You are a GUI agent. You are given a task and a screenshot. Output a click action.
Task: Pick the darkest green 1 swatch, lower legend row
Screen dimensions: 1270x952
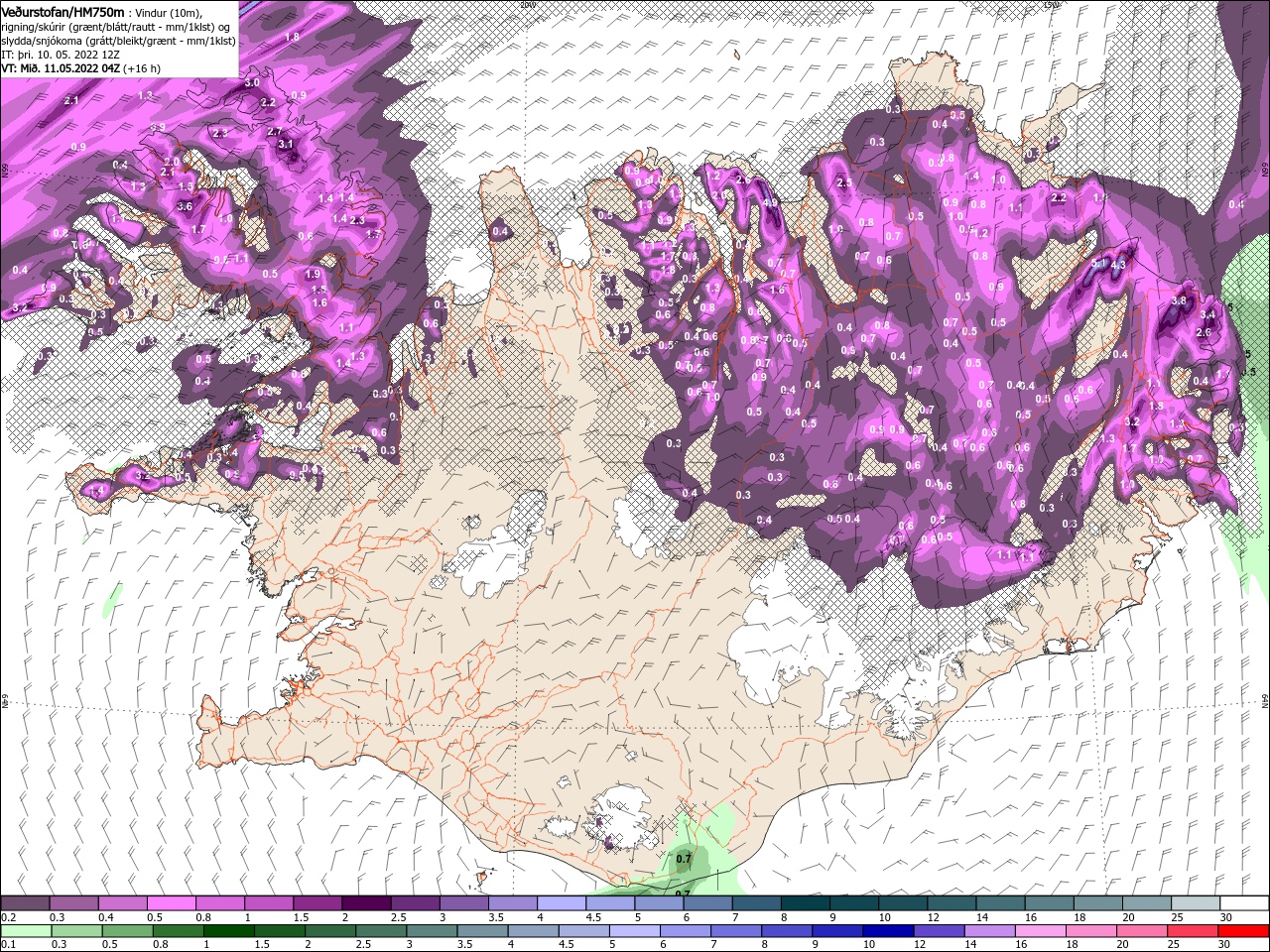[x=229, y=931]
